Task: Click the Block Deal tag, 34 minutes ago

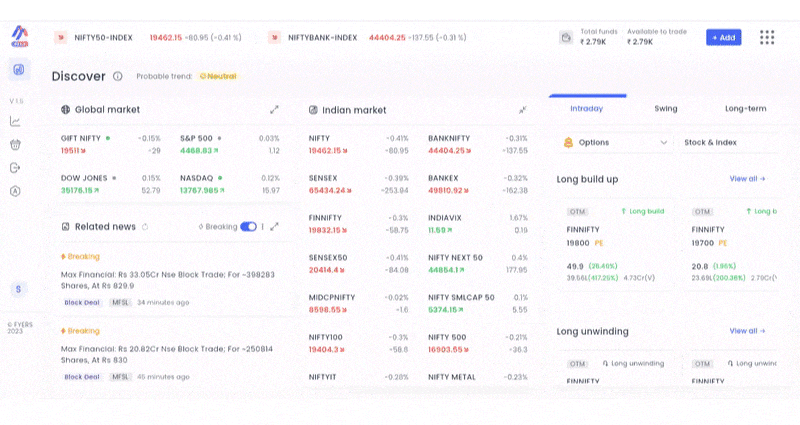Action: (x=82, y=303)
